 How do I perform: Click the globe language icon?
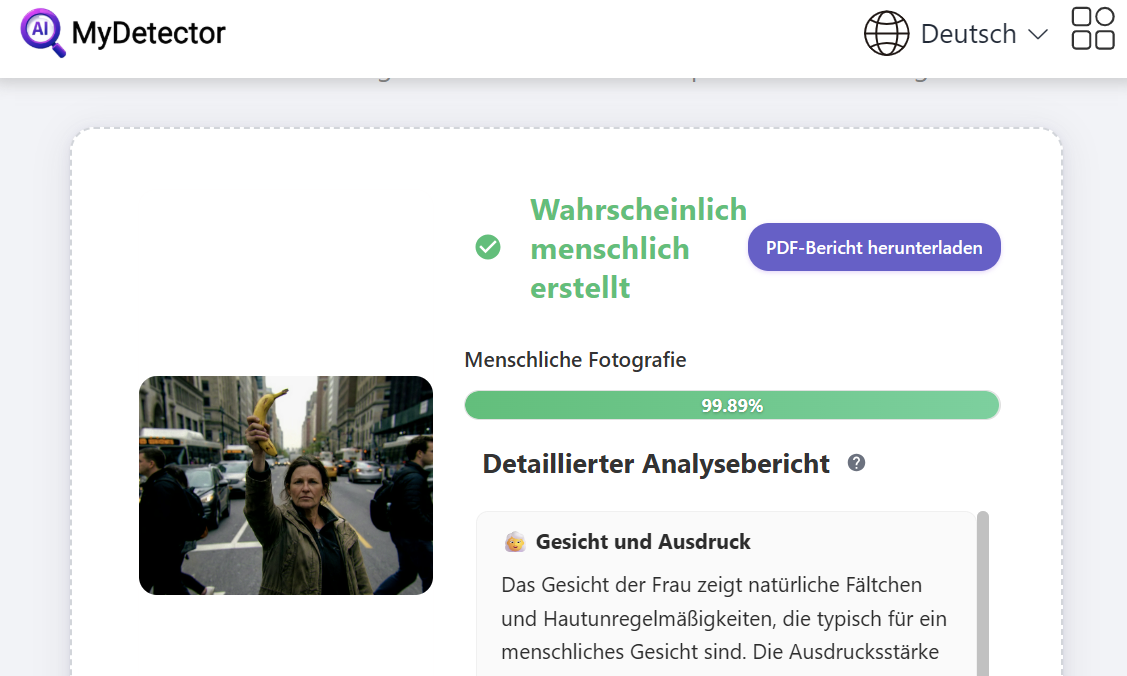tap(886, 34)
